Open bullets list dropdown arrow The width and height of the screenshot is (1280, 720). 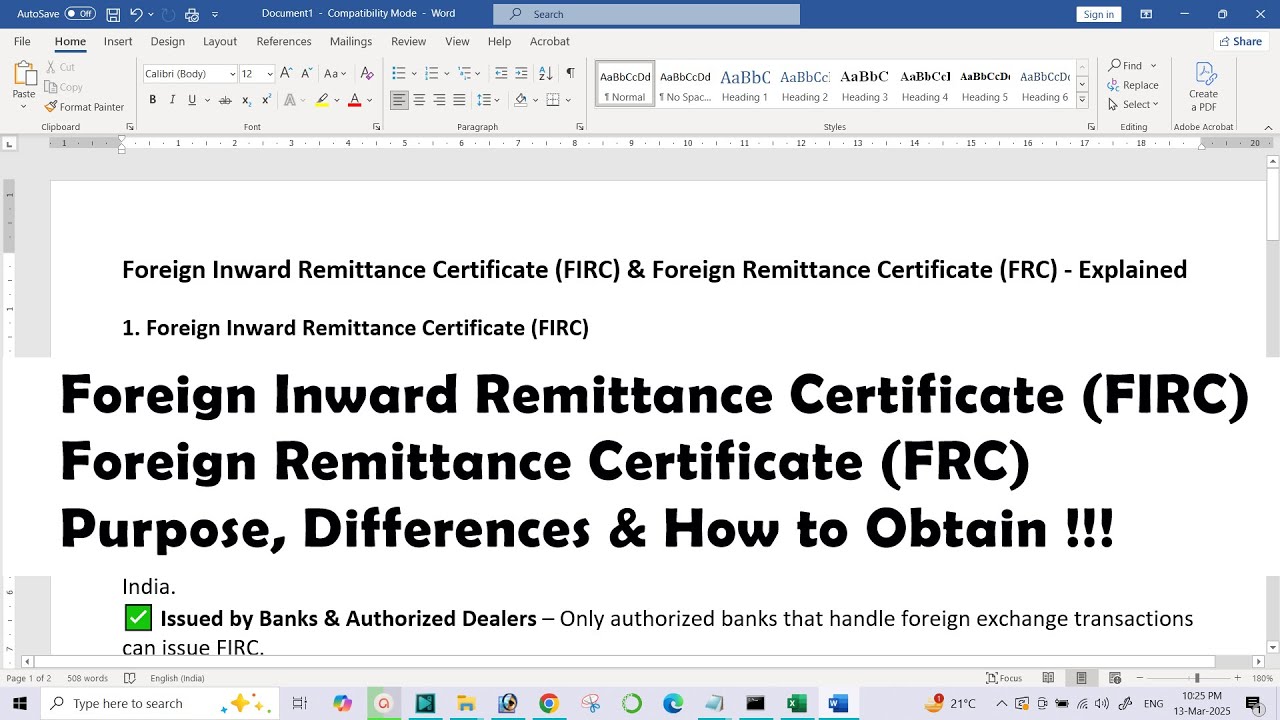(415, 74)
